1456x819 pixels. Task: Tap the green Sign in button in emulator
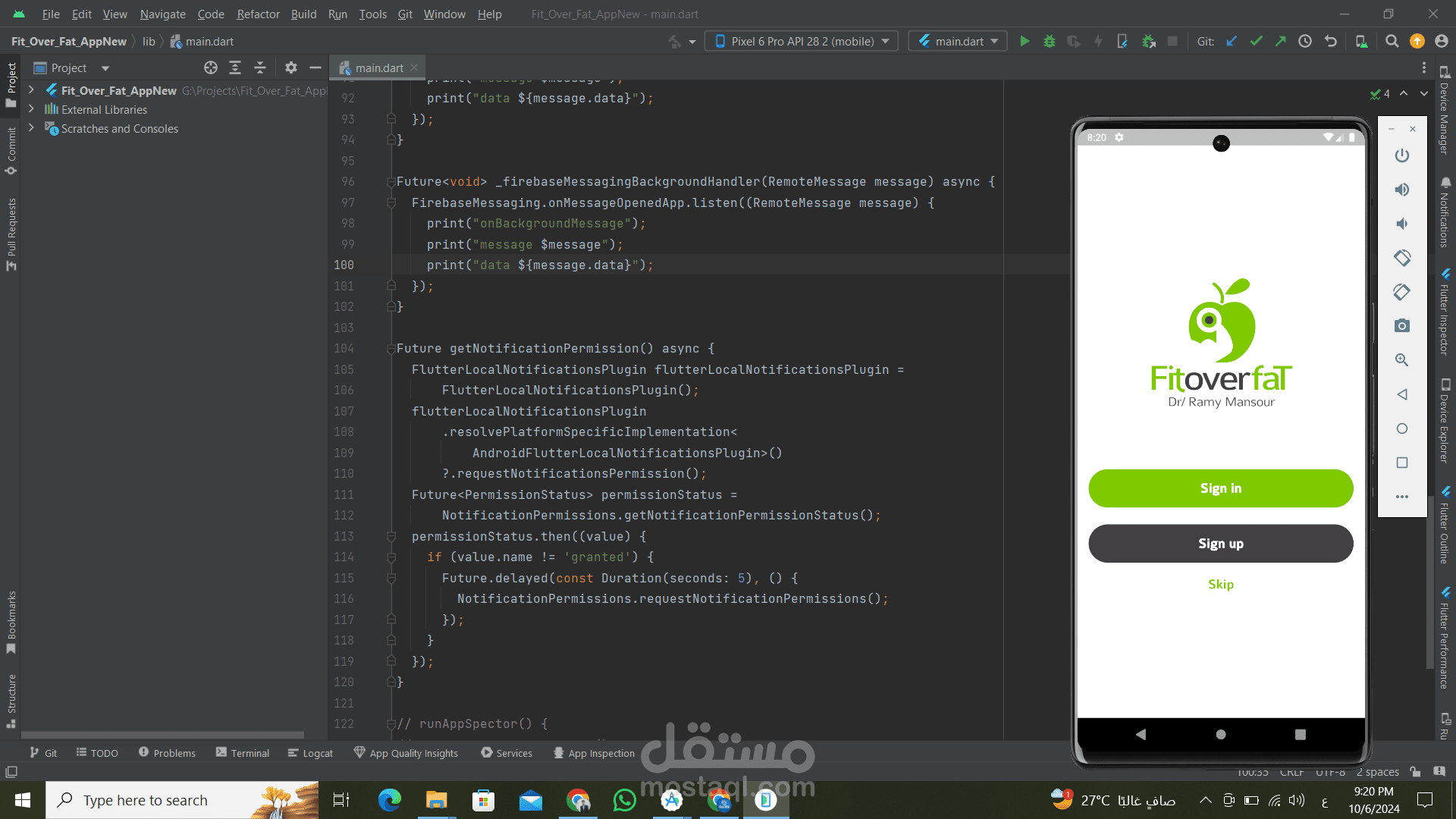pyautogui.click(x=1220, y=488)
